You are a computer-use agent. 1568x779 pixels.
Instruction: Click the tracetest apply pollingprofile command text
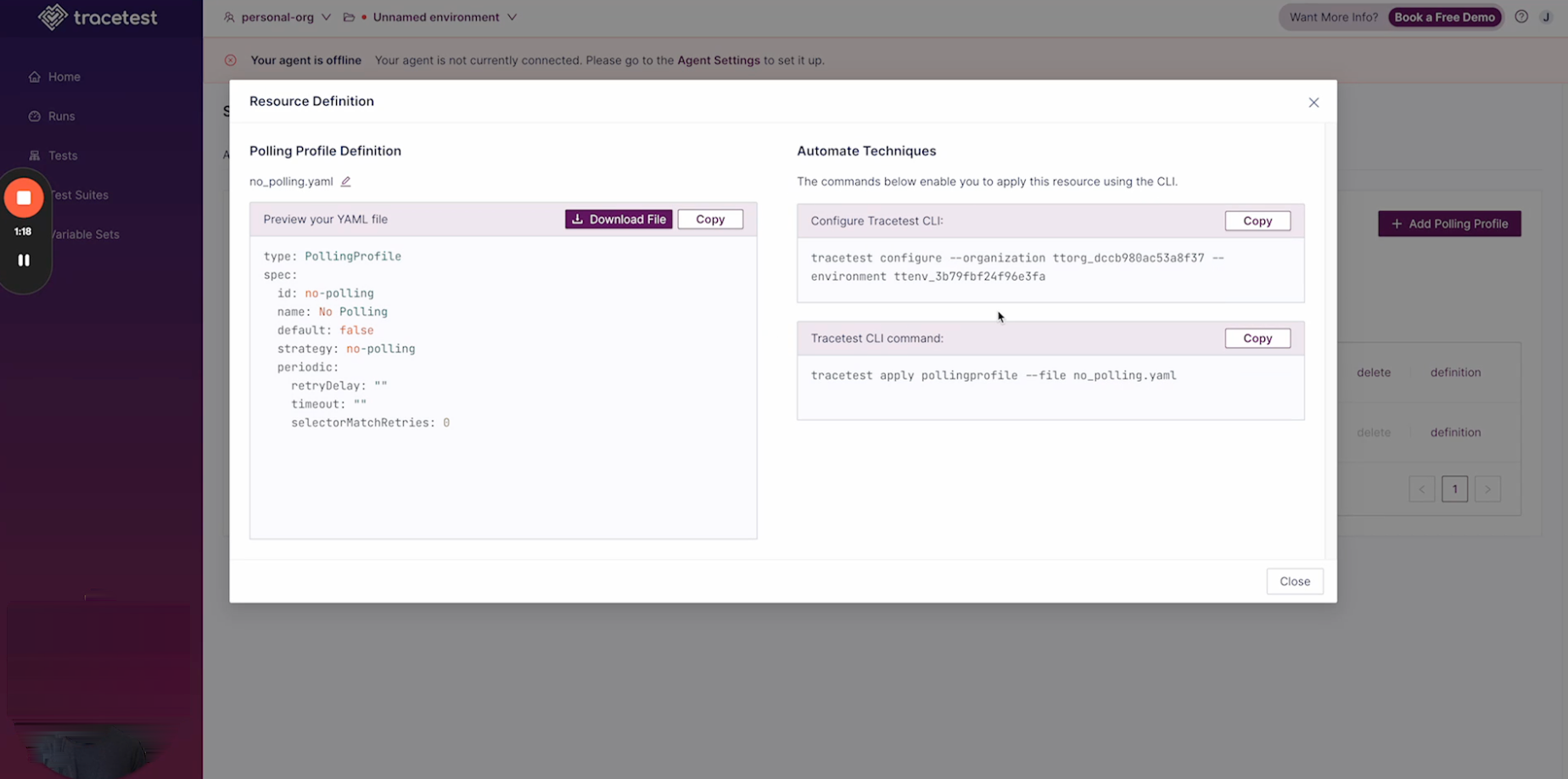(994, 375)
